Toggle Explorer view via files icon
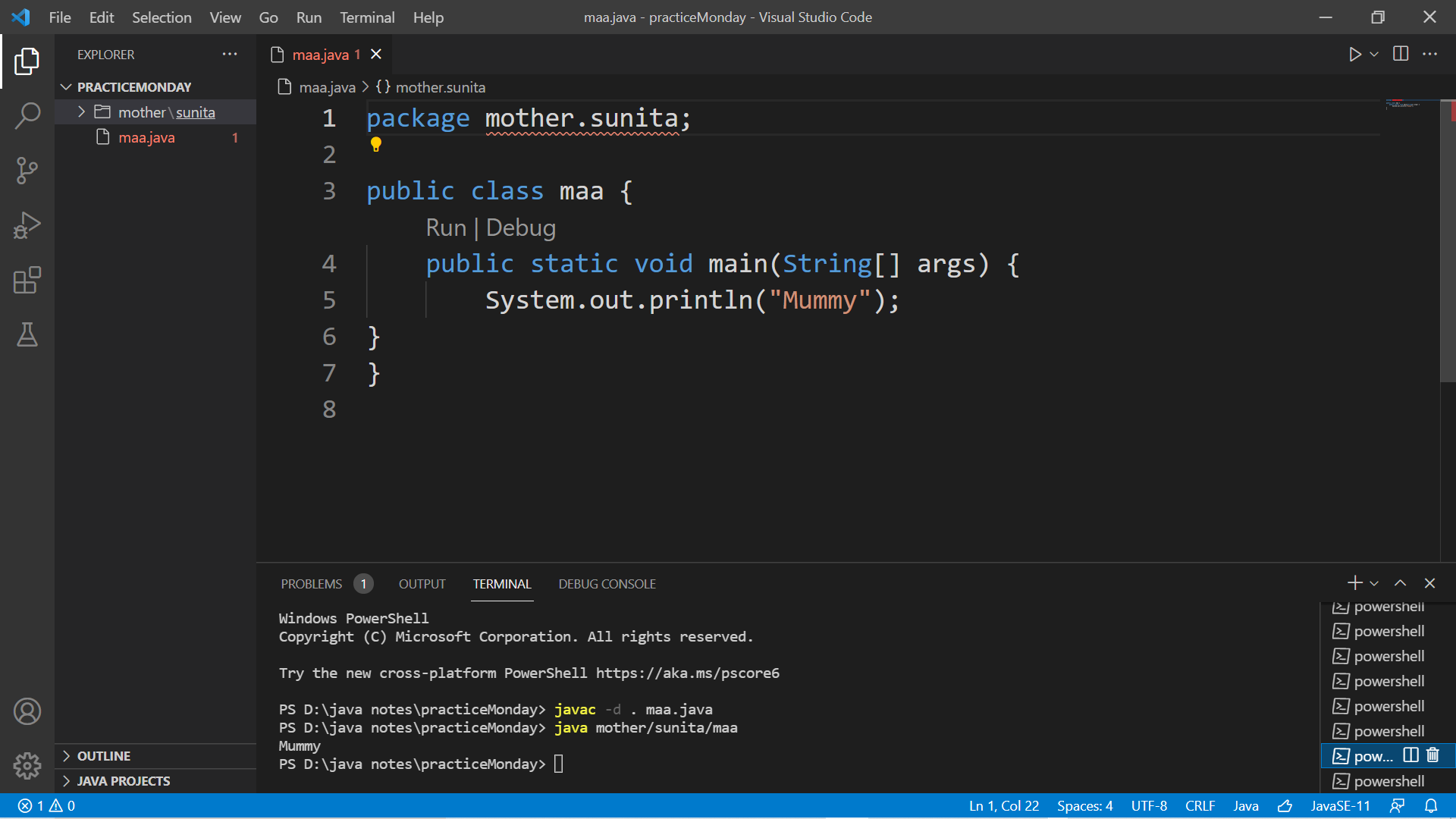The width and height of the screenshot is (1456, 819). coord(27,61)
